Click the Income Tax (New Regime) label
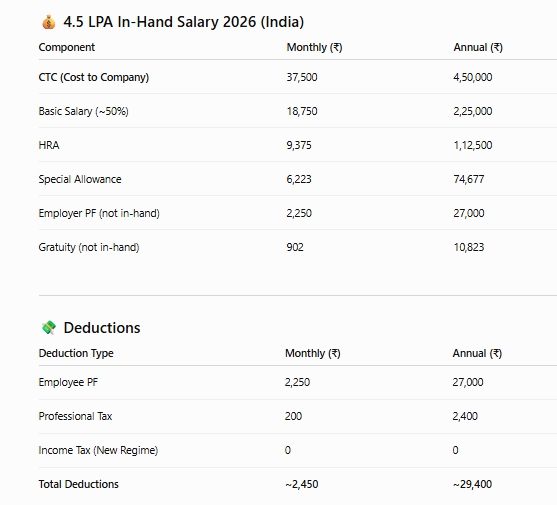The height and width of the screenshot is (505, 557). coord(98,450)
